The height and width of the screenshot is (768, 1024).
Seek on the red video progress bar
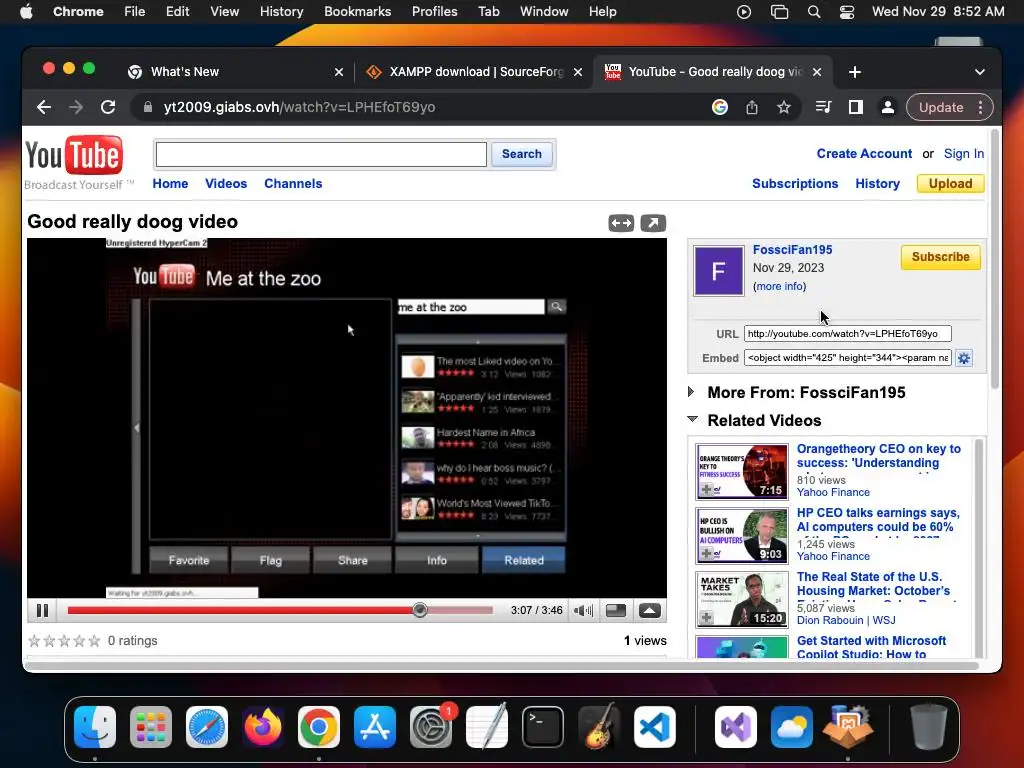pos(243,610)
